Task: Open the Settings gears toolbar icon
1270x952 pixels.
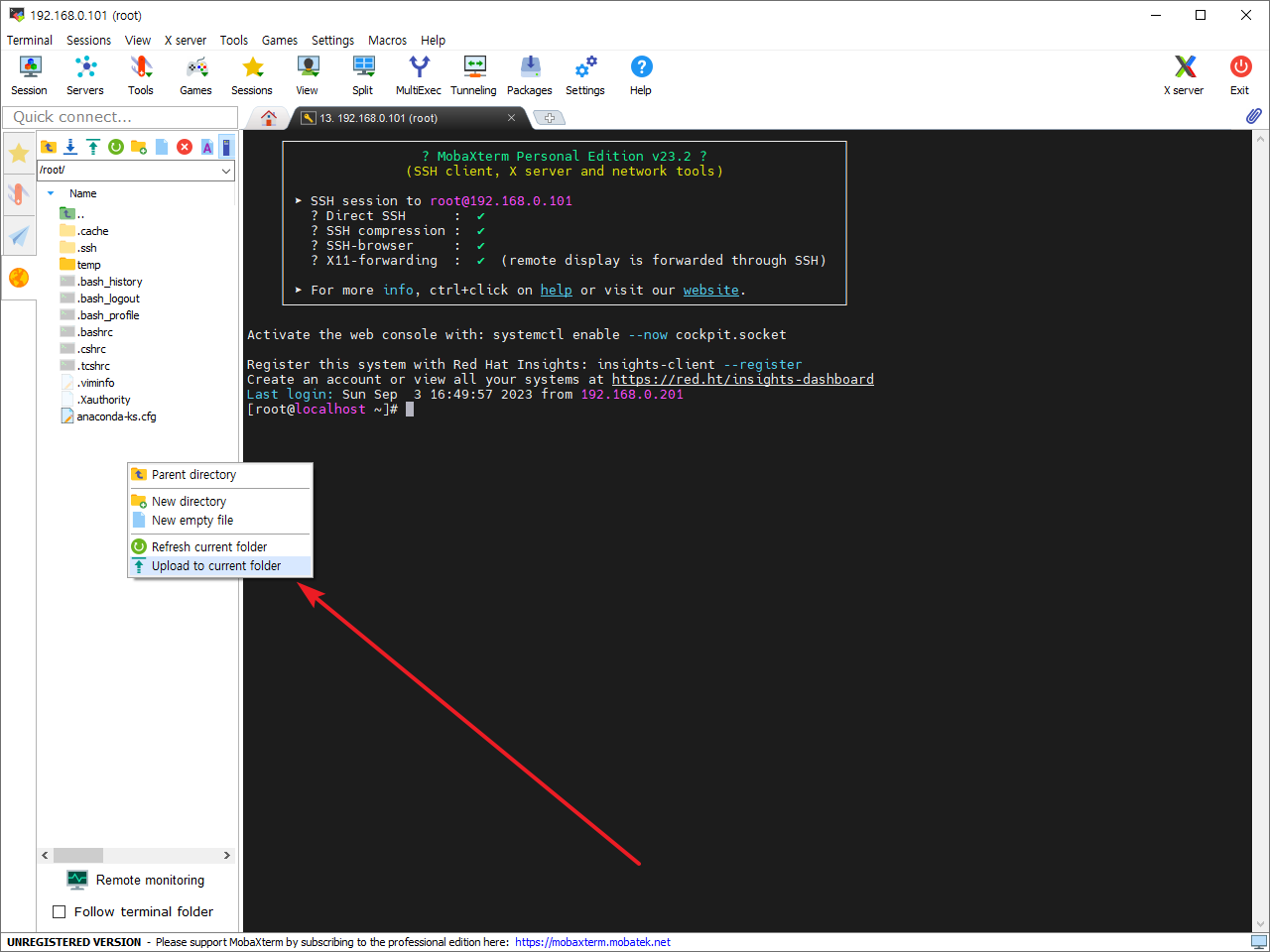Action: [x=585, y=75]
